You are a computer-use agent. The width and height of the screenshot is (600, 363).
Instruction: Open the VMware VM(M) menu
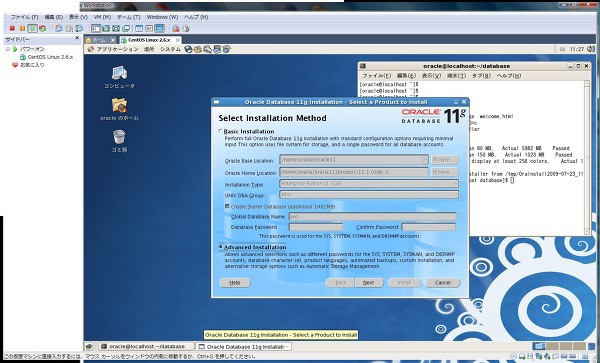[x=102, y=17]
